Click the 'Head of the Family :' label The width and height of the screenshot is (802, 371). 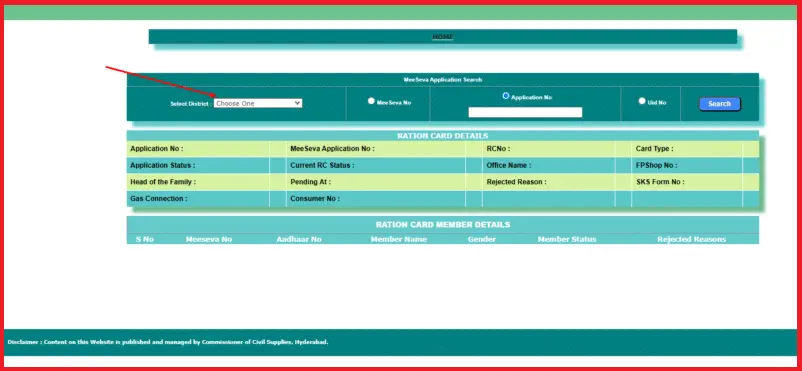click(x=163, y=182)
